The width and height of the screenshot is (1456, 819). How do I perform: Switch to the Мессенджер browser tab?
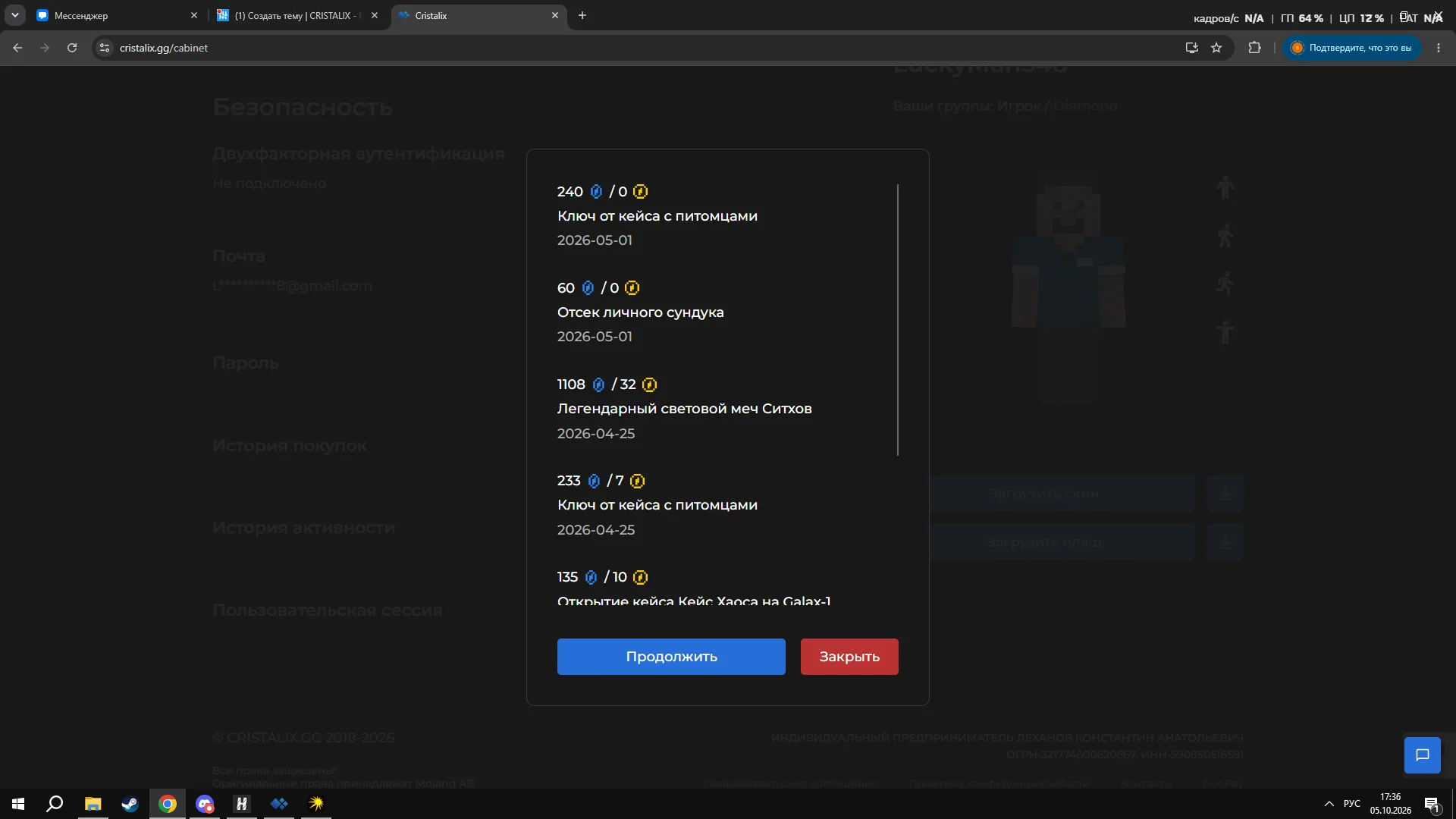point(118,16)
